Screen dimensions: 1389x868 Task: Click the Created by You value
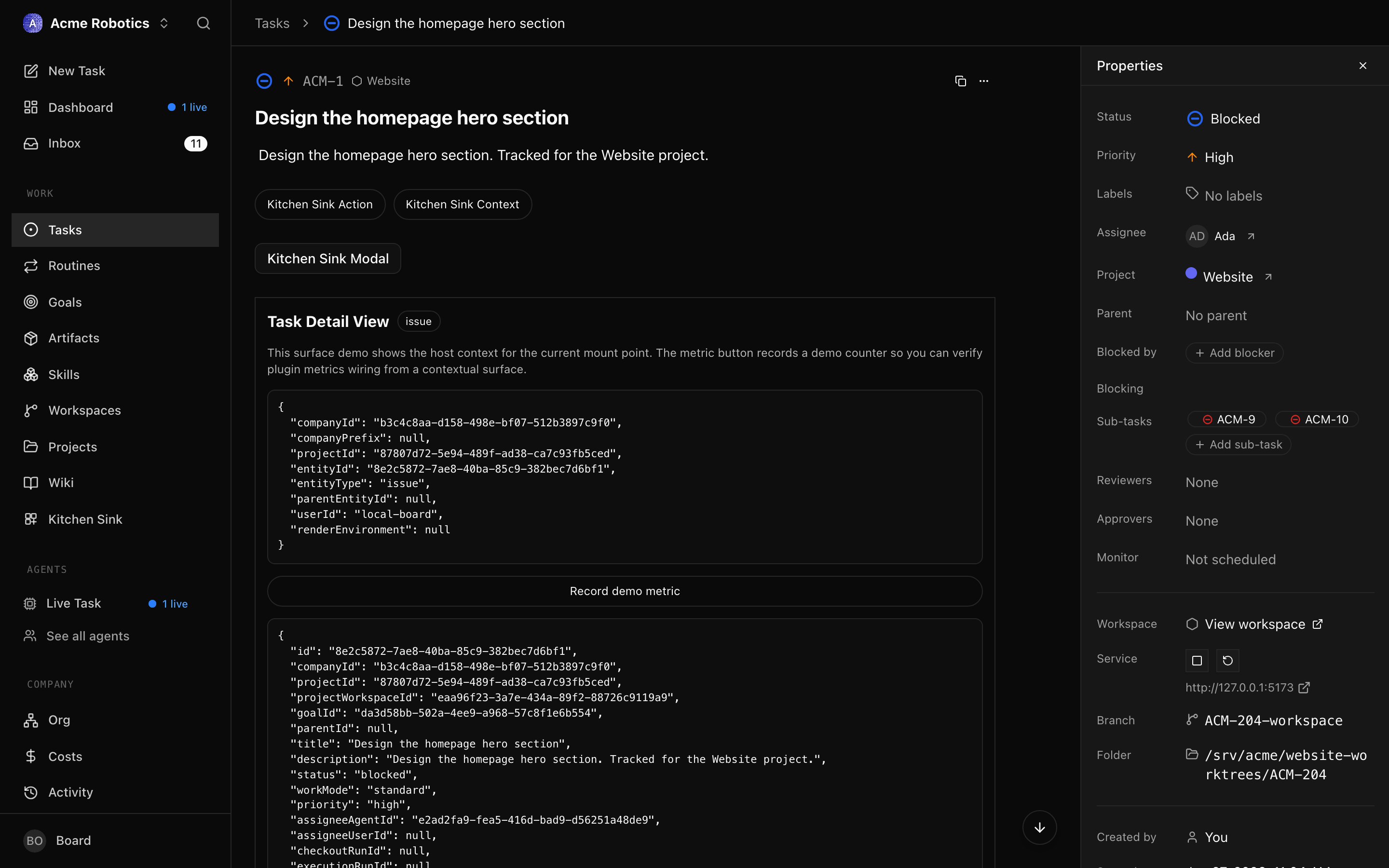pos(1208,837)
